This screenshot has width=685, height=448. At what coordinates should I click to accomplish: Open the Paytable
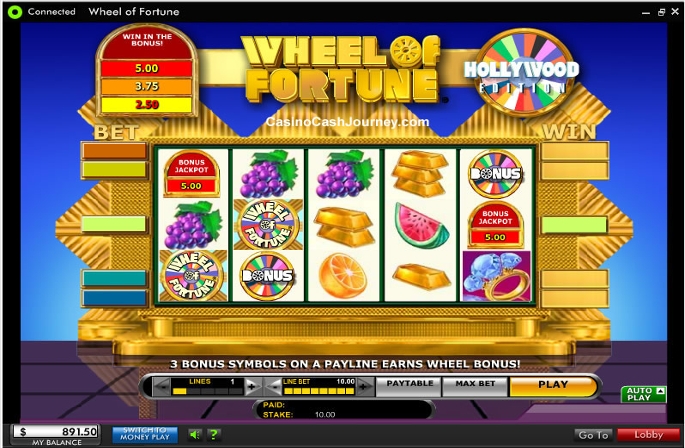click(x=409, y=385)
